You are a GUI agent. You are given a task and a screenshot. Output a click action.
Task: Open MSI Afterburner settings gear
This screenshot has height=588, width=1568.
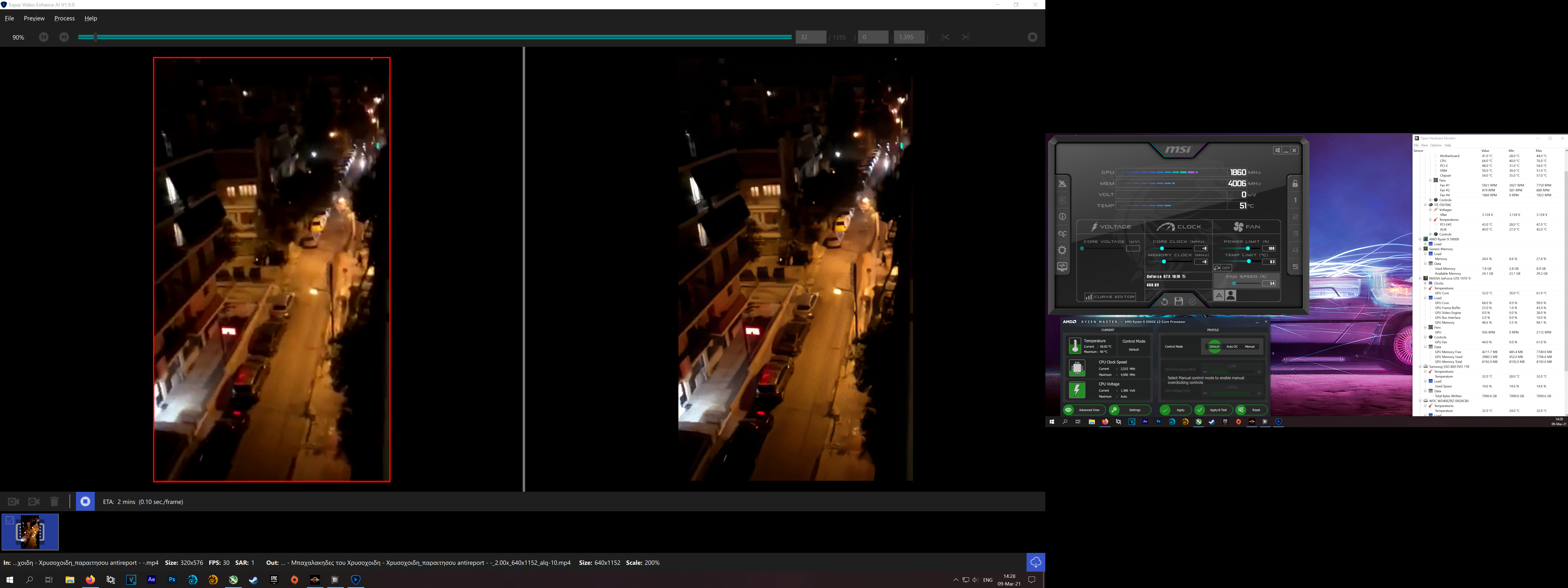click(x=1062, y=250)
